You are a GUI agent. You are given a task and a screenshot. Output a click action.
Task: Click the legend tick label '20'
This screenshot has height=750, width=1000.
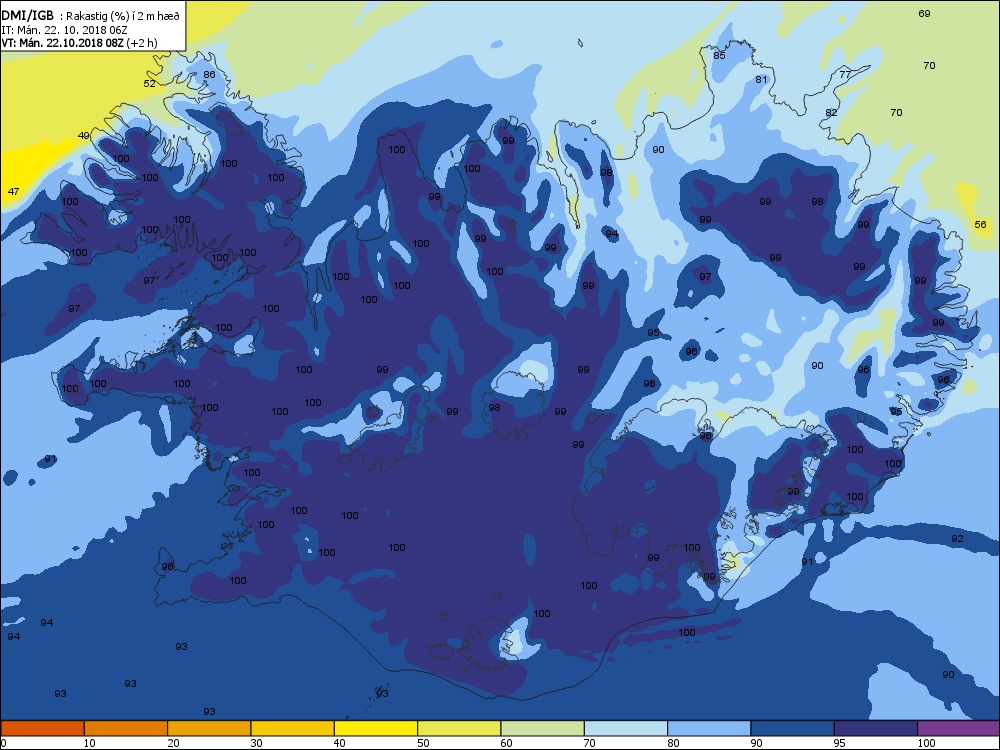(173, 743)
